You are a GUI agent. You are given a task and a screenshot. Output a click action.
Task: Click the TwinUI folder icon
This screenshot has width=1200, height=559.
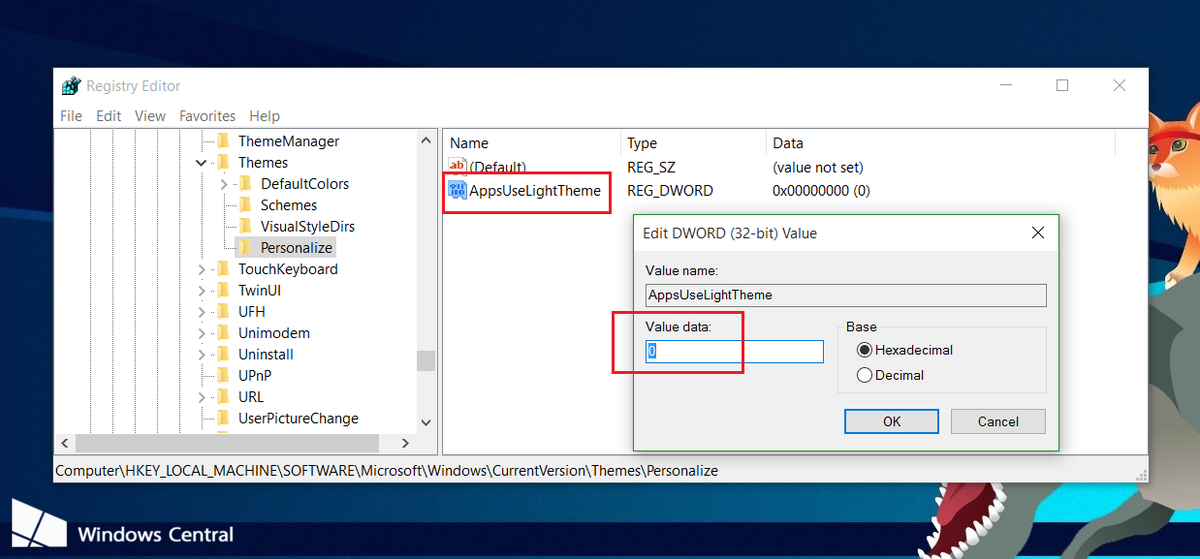223,290
